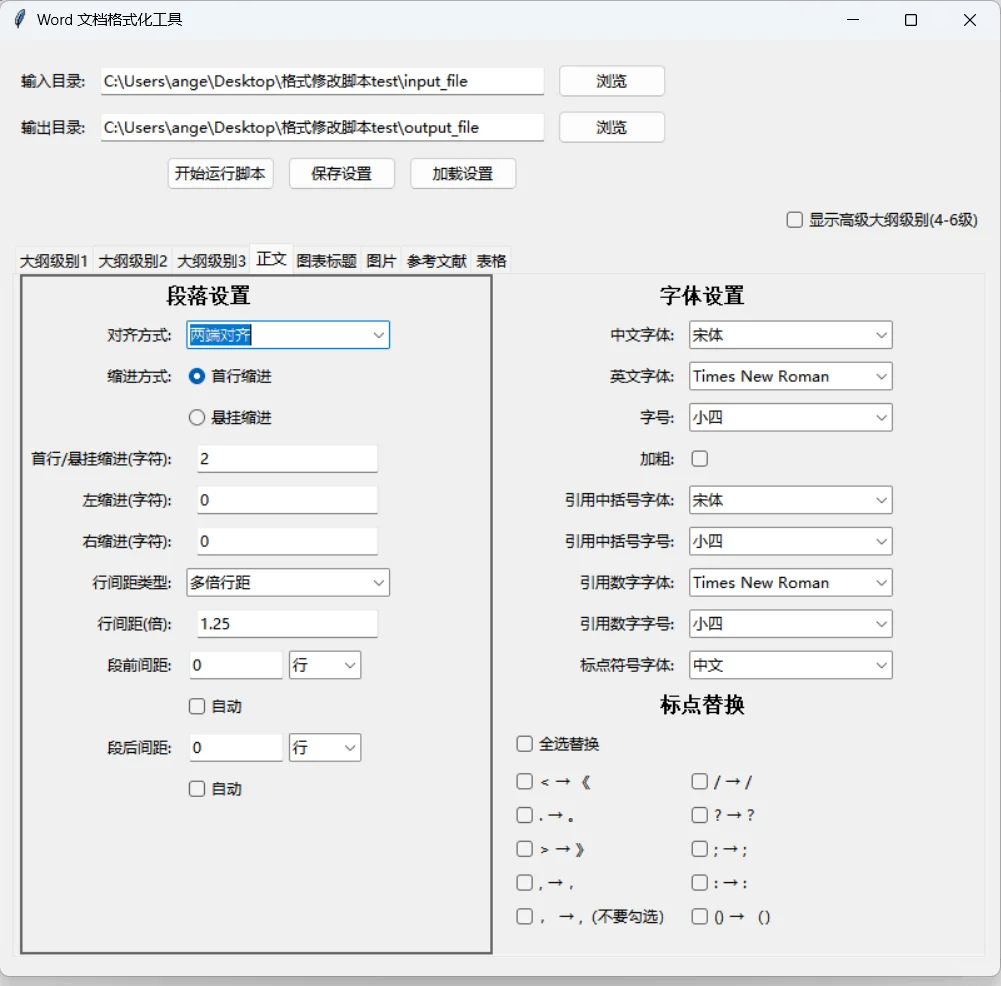This screenshot has width=1001, height=986.
Task: Click 浏览 next to the output directory
Action: coord(610,127)
